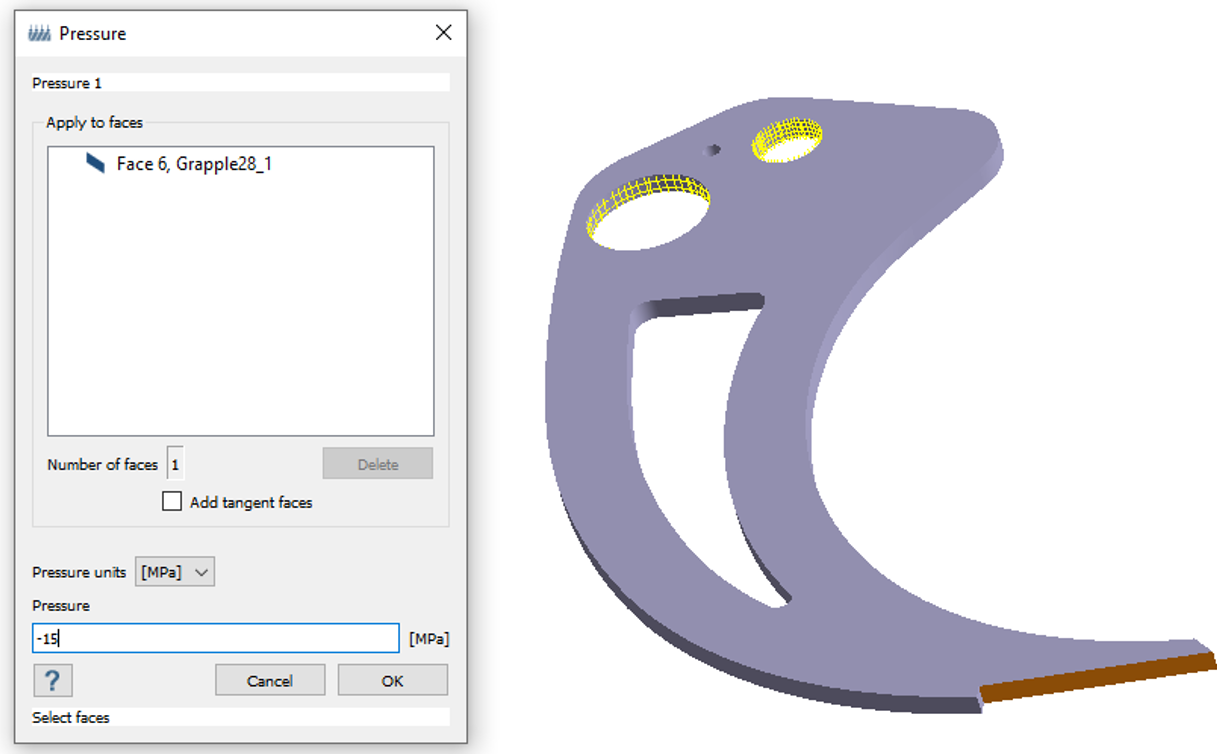Viewport: 1217px width, 754px height.
Task: Open the Pressure units dropdown
Action: tap(175, 572)
